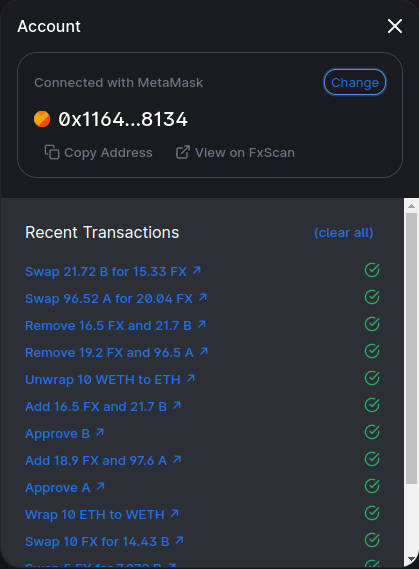This screenshot has height=569, width=419.
Task: Open Remove 19.2 FX and 96.5 A transaction
Action: coord(116,352)
